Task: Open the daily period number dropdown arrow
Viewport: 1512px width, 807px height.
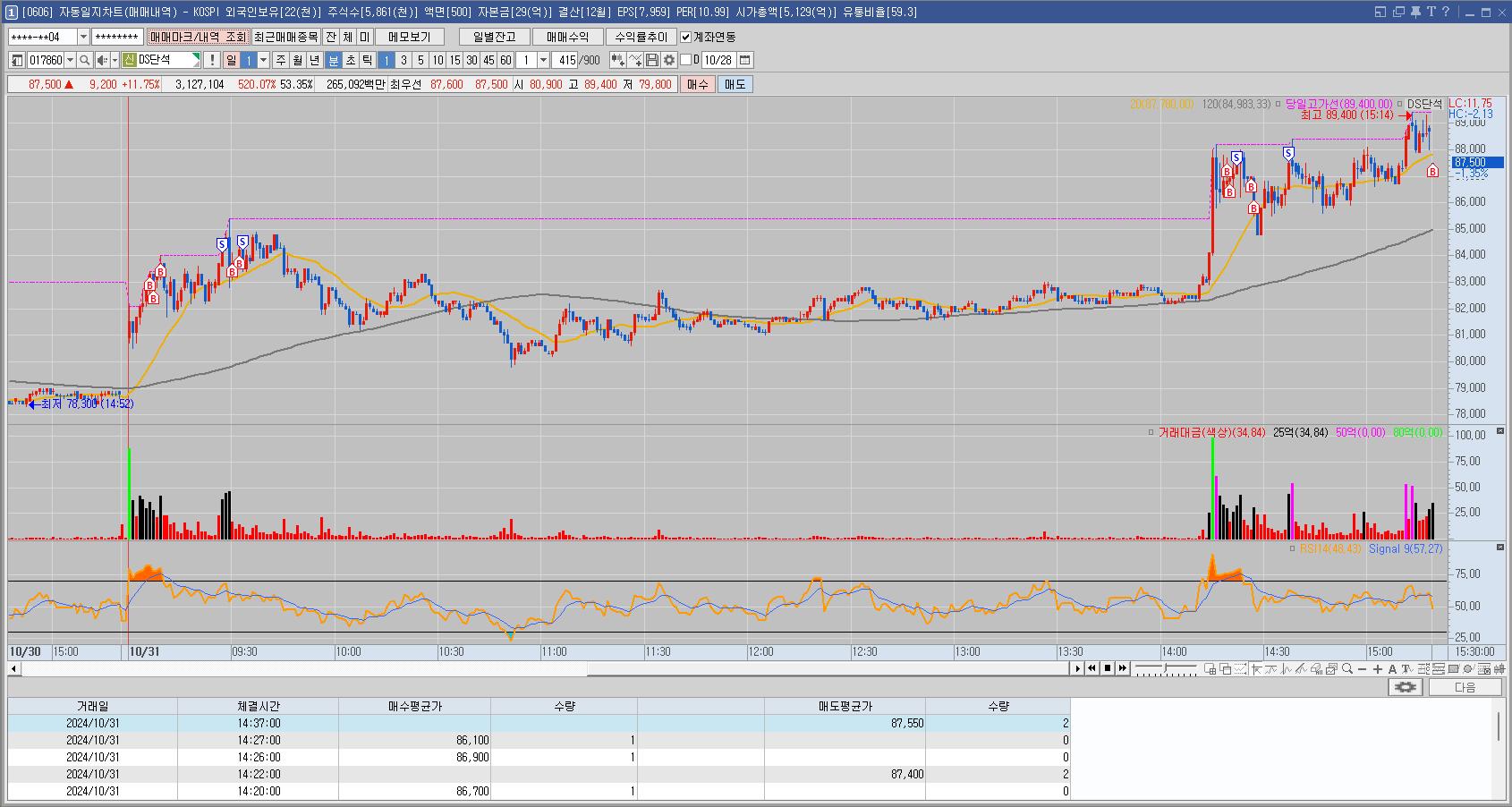Action: coord(263,60)
